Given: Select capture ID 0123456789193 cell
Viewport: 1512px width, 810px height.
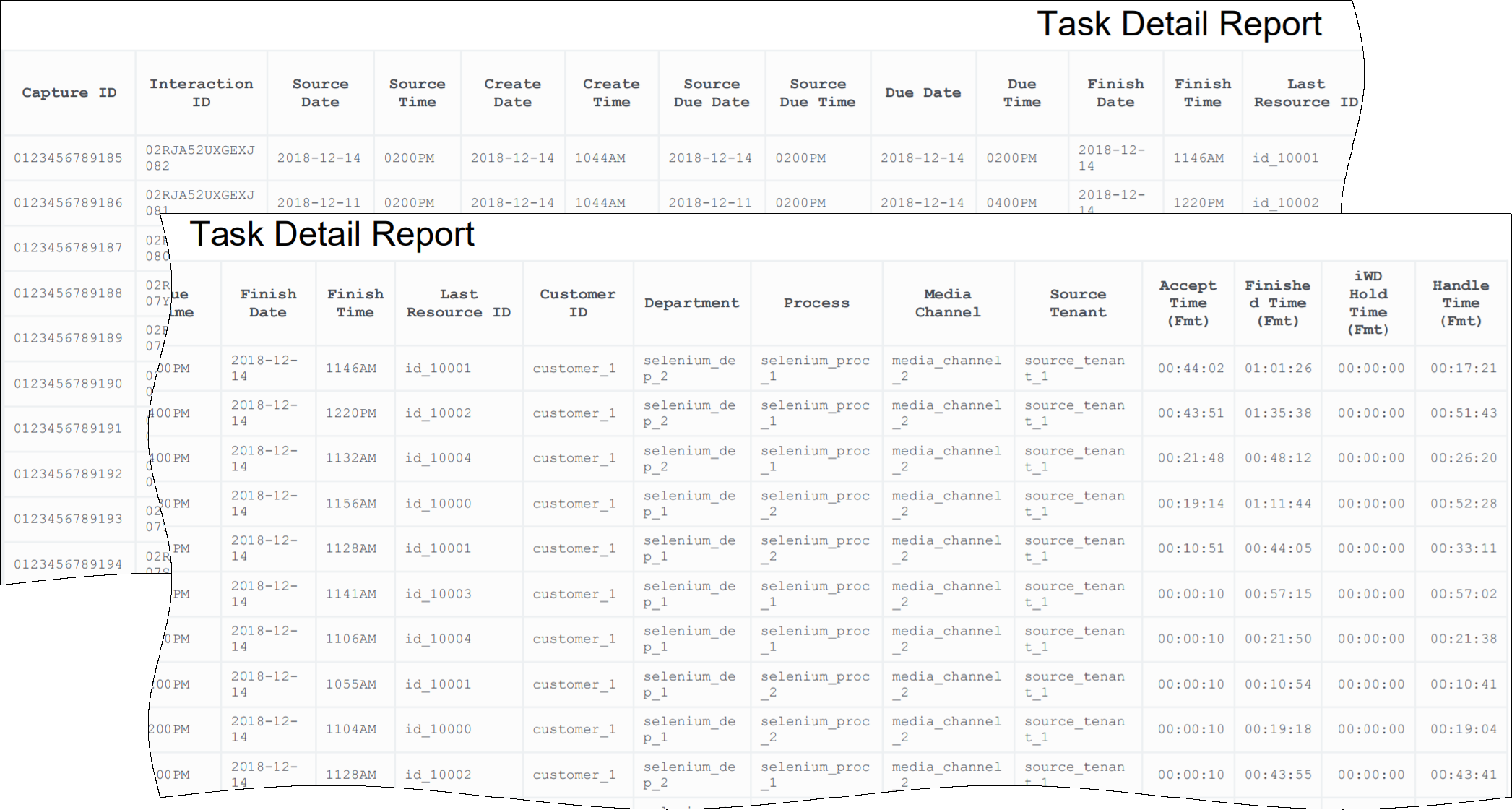Looking at the screenshot, I should pyautogui.click(x=68, y=518).
